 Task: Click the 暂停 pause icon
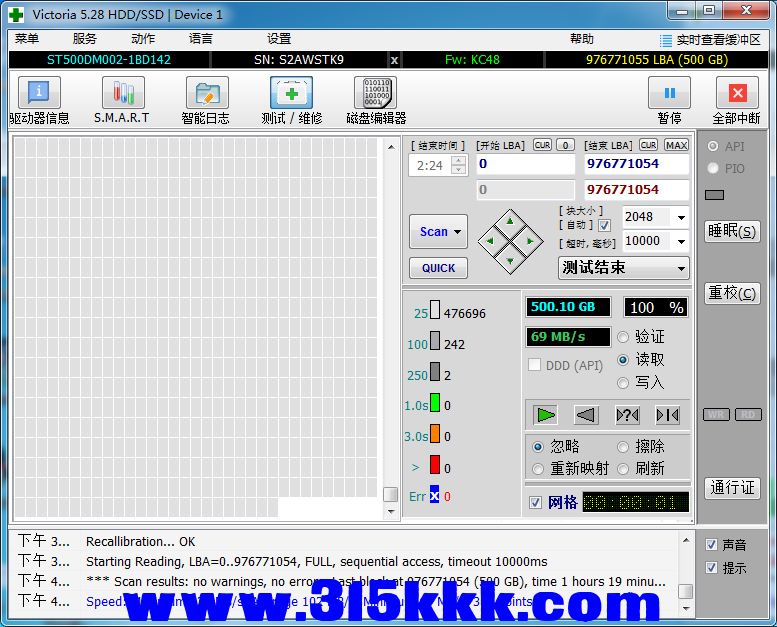pyautogui.click(x=669, y=94)
